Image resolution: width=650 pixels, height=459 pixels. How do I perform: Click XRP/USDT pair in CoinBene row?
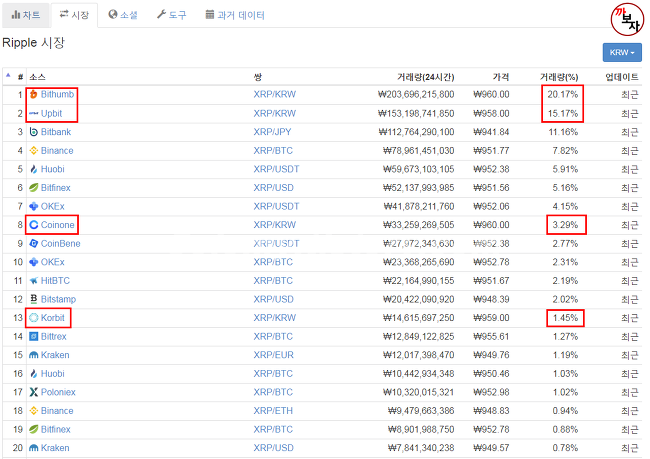276,243
